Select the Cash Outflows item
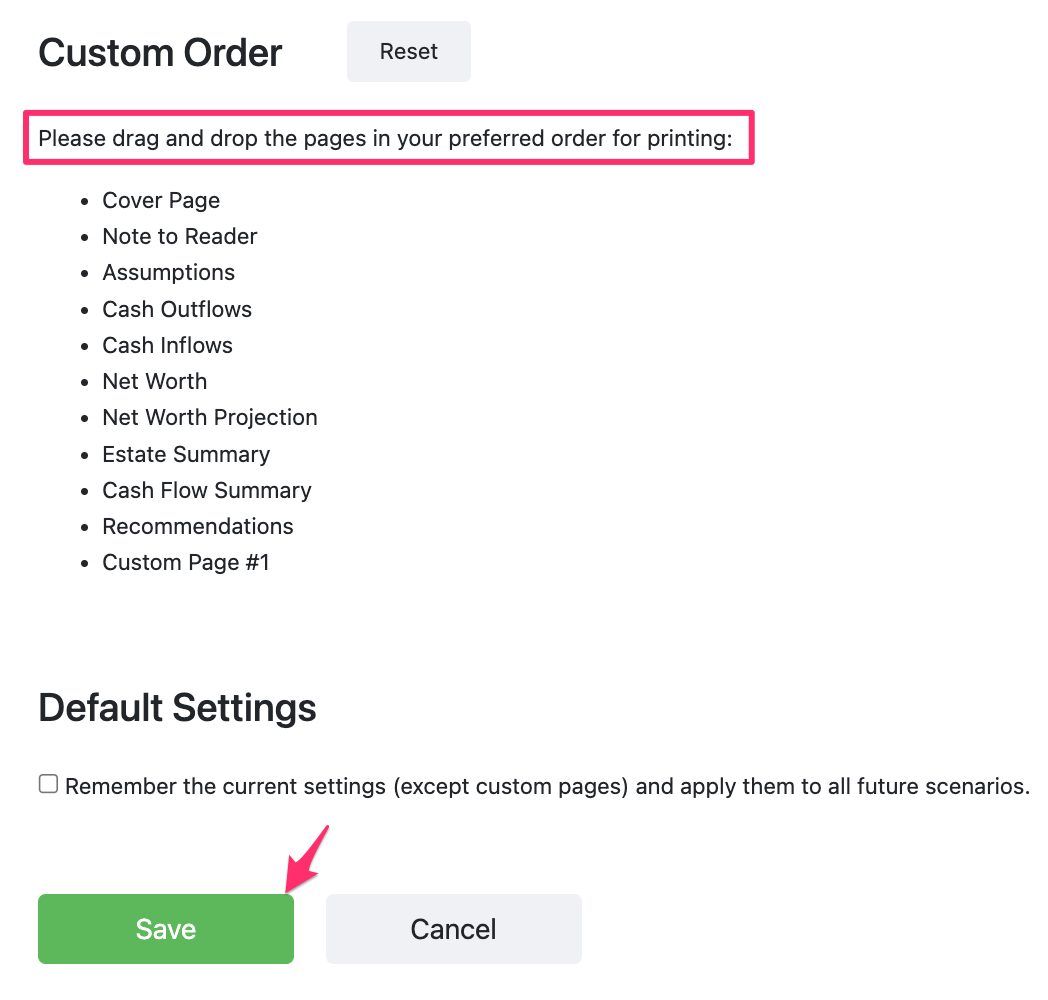Viewport: 1048px width, 1000px height. click(x=177, y=310)
